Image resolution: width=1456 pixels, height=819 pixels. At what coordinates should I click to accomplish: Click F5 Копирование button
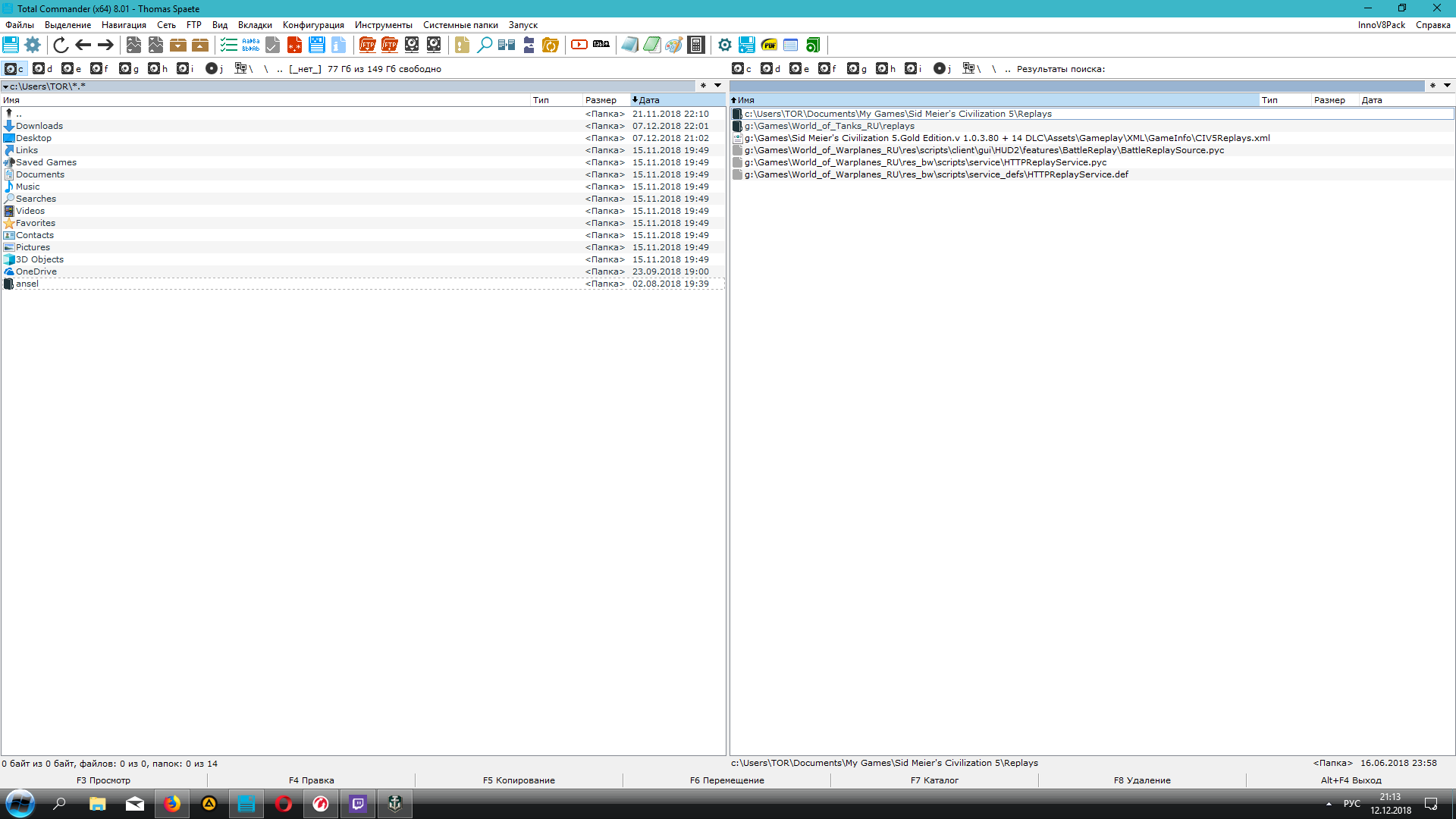coord(519,780)
